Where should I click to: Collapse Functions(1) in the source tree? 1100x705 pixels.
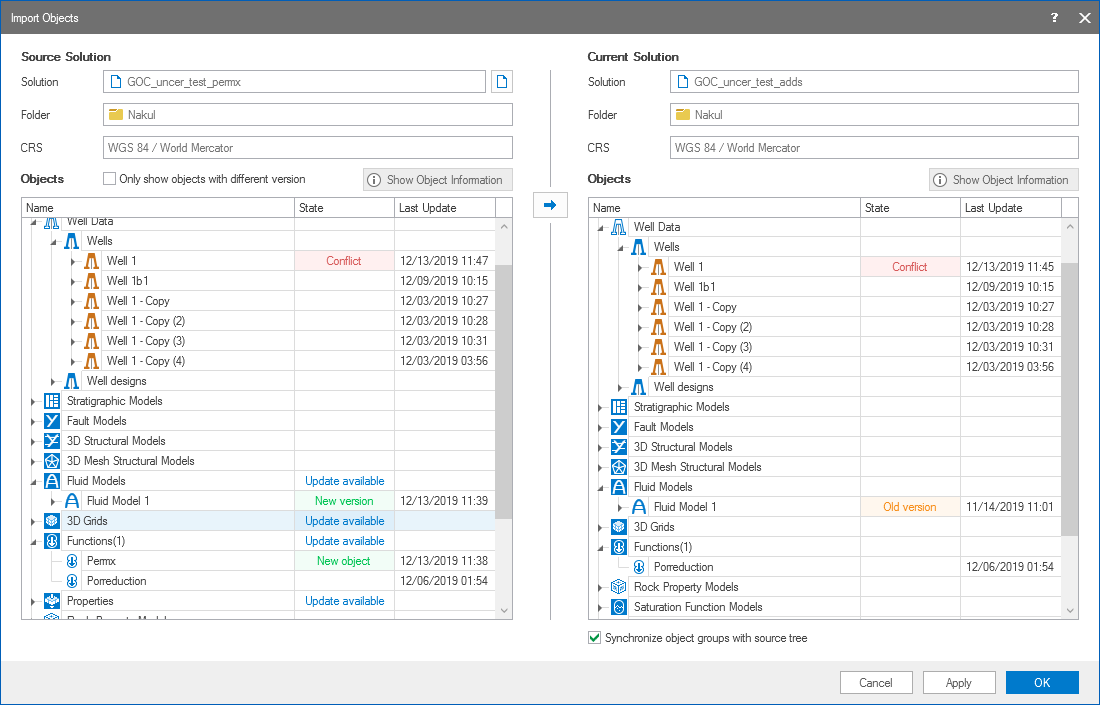[x=33, y=541]
